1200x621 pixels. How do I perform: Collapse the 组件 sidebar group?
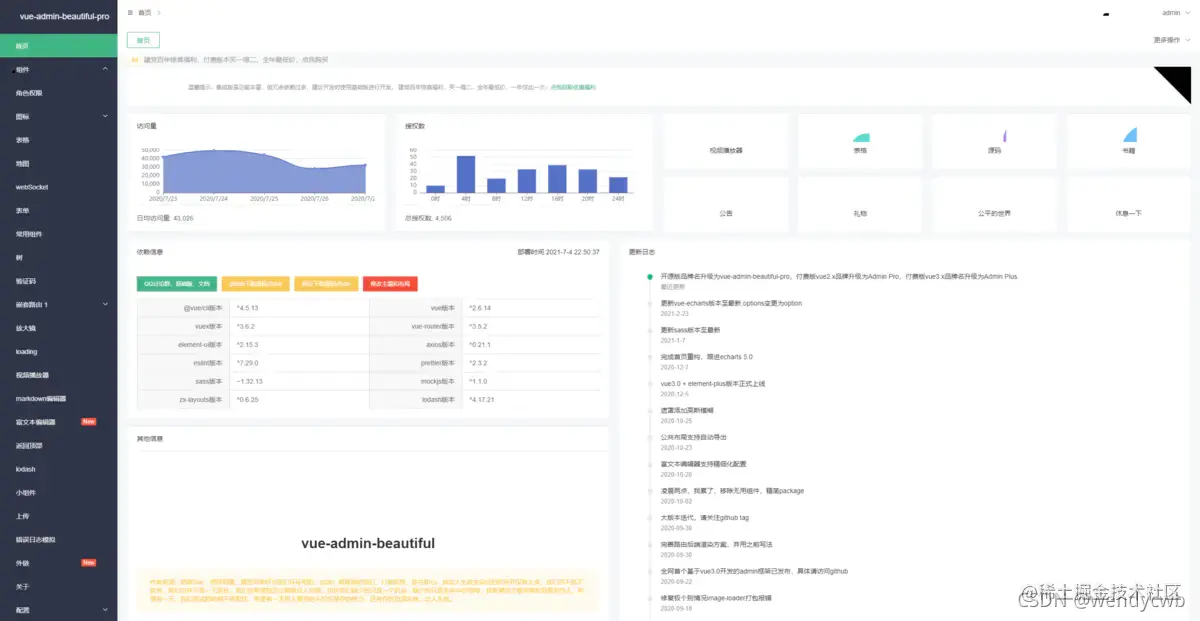[x=58, y=70]
